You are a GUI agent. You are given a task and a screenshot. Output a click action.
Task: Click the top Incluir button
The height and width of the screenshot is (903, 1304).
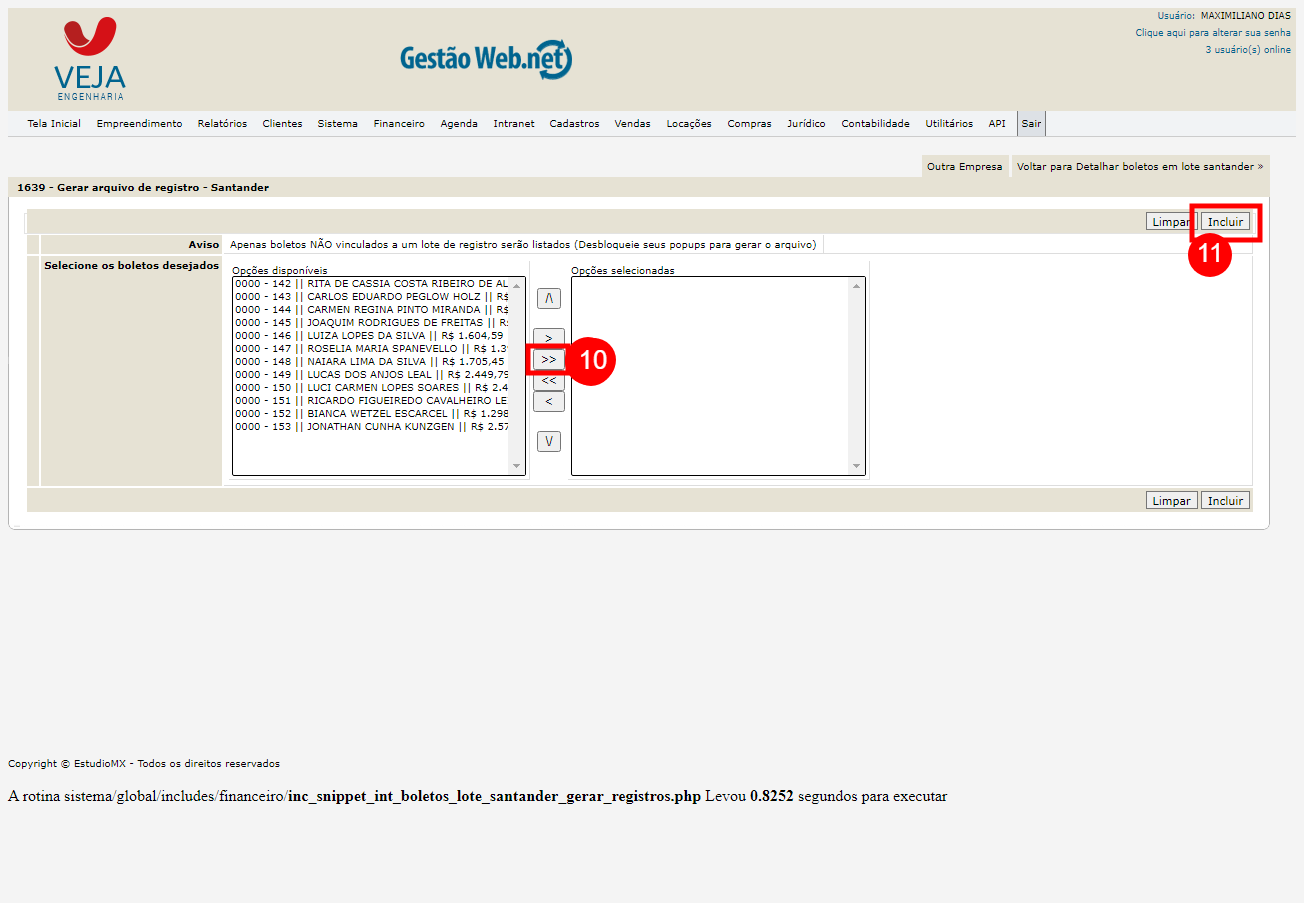pyautogui.click(x=1225, y=222)
